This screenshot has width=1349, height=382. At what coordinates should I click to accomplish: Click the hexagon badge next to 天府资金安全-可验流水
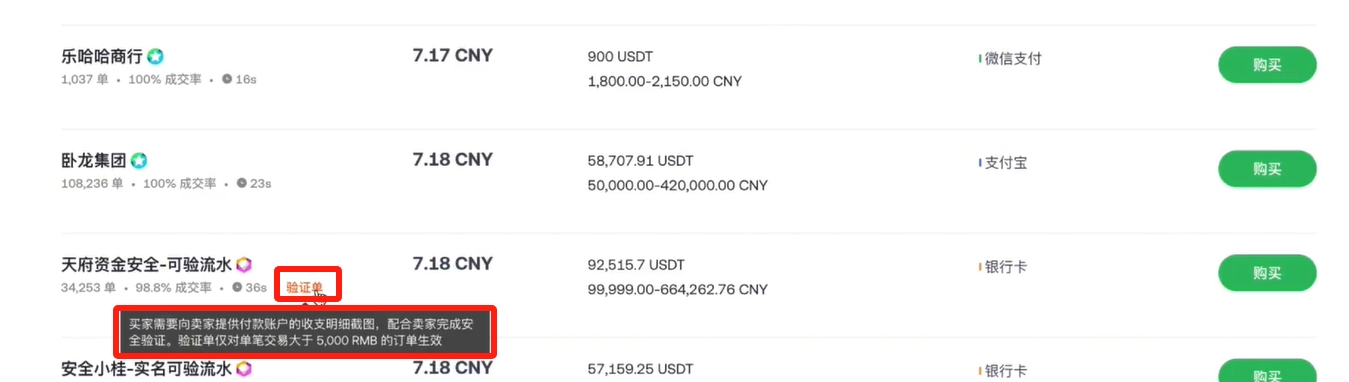coord(243,265)
